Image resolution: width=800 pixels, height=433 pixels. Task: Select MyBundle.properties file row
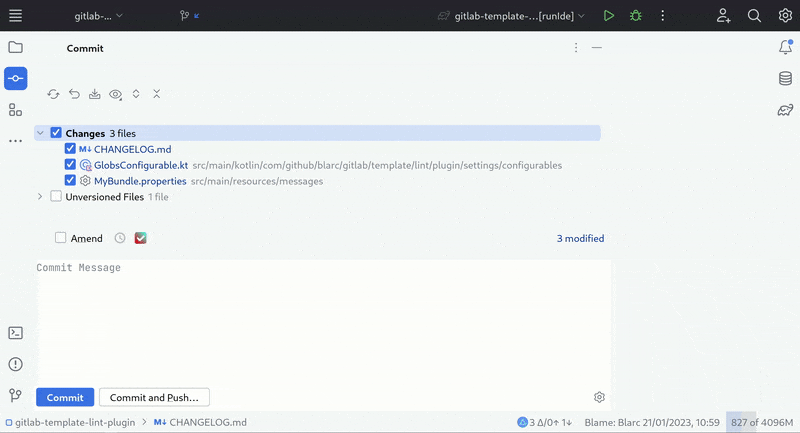pyautogui.click(x=317, y=181)
